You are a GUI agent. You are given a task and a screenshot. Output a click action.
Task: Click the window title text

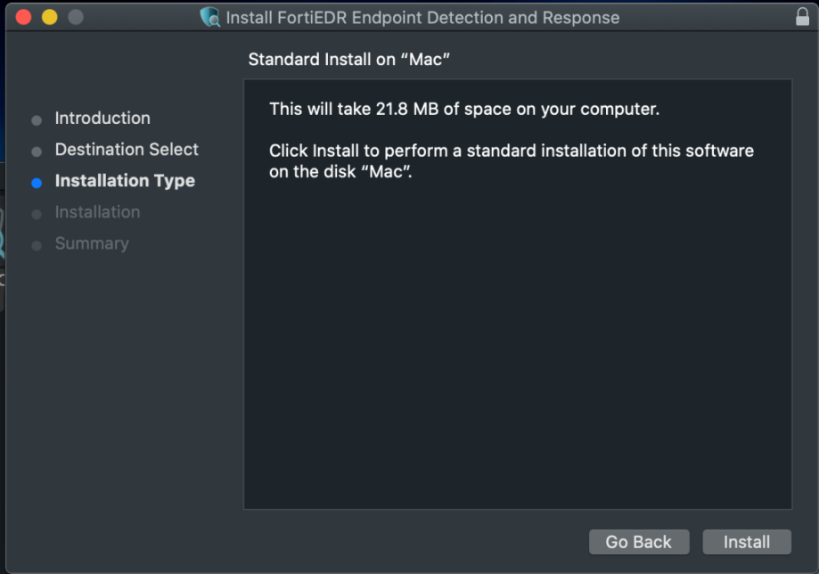point(422,18)
